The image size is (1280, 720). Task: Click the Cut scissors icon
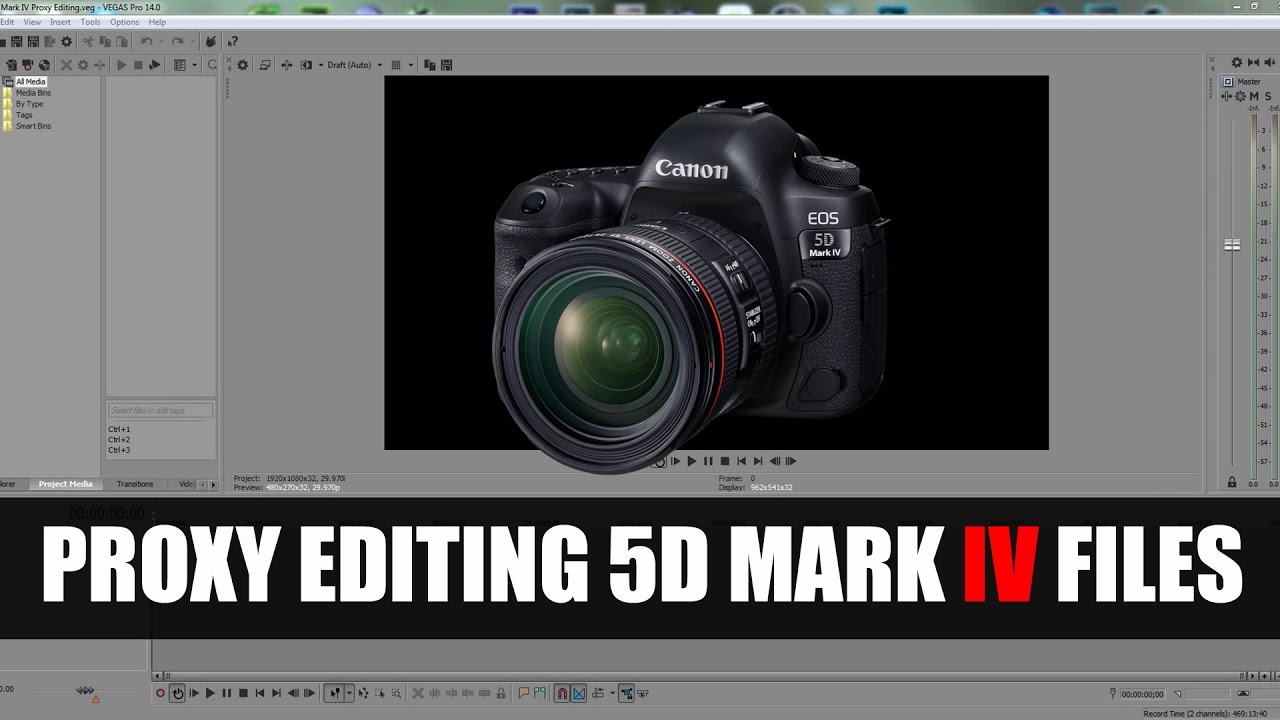(88, 42)
